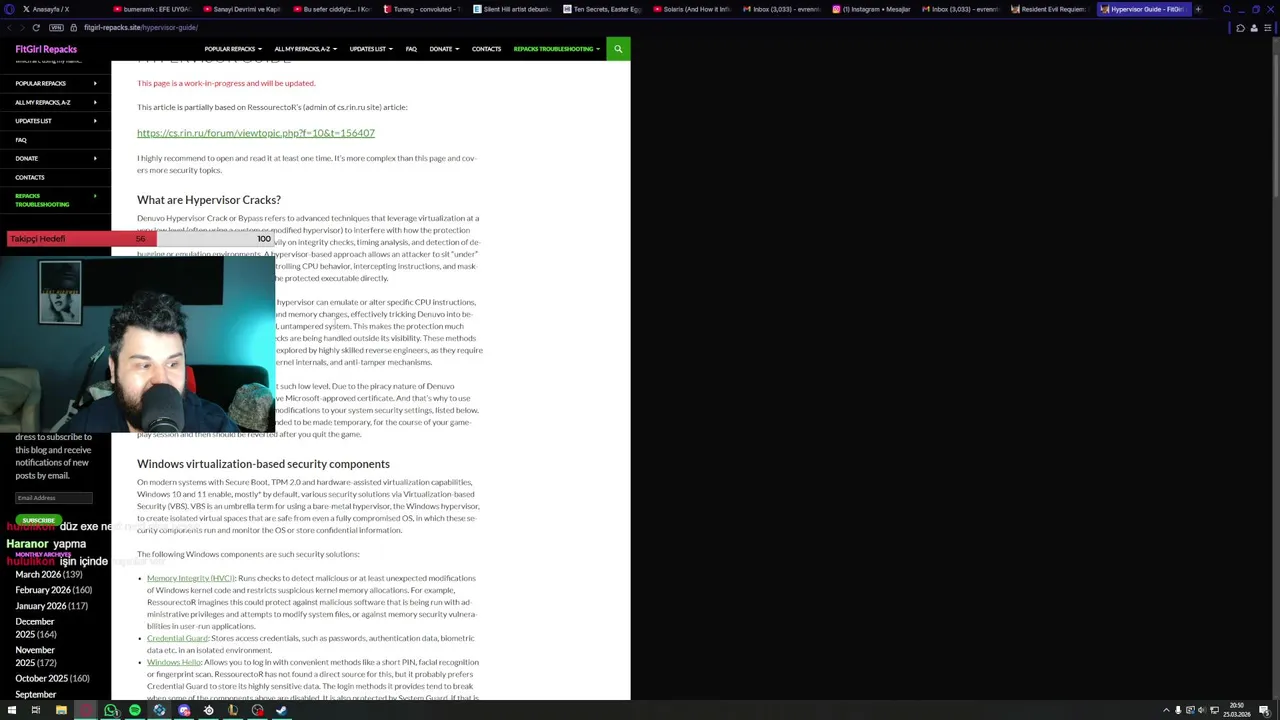The width and height of the screenshot is (1280, 720).
Task: Open November 2025 archive link
Action: click(x=35, y=656)
